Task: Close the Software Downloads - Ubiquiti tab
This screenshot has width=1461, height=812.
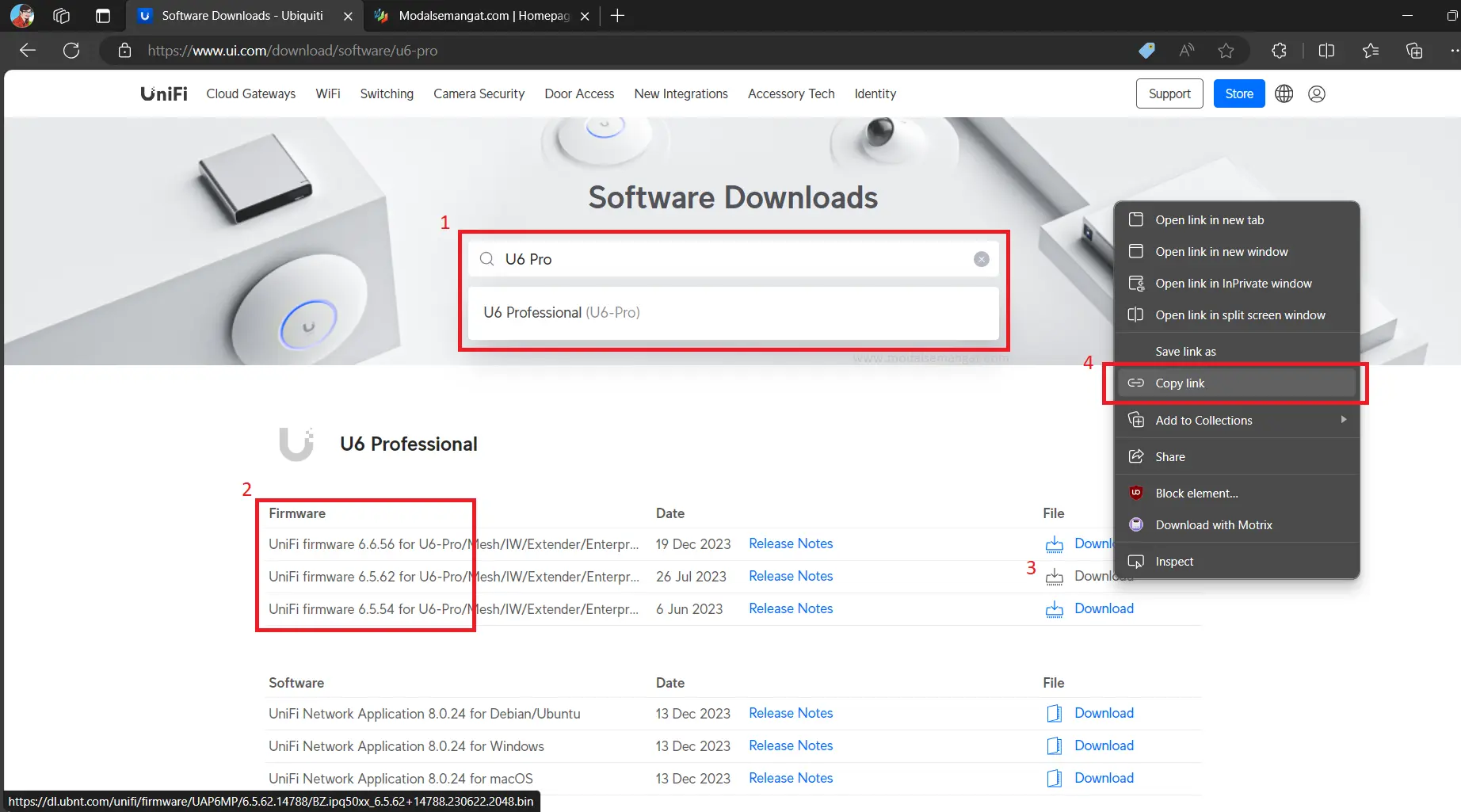Action: (x=348, y=16)
